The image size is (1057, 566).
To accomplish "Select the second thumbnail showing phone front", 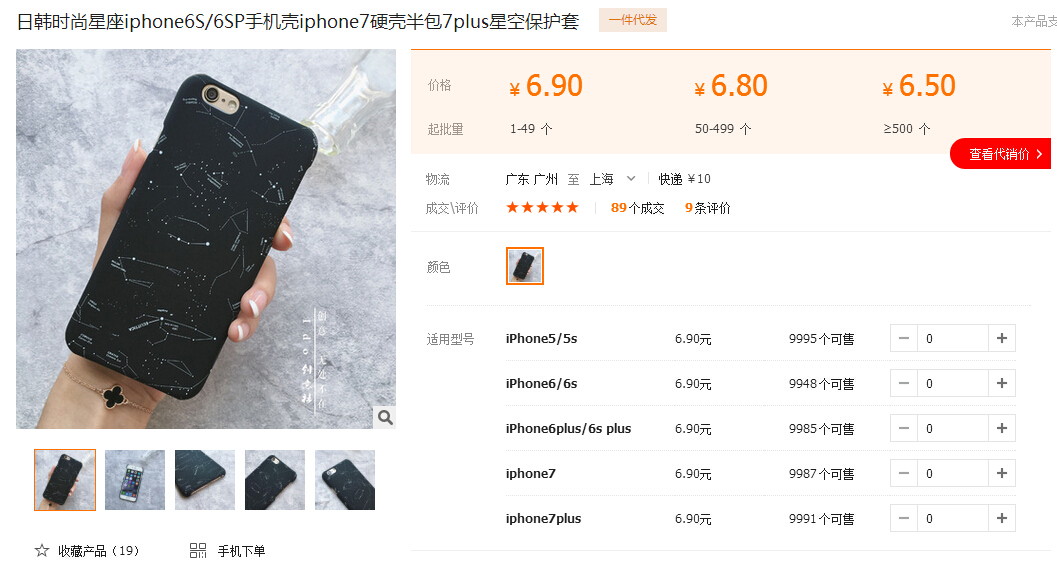I will coord(135,480).
